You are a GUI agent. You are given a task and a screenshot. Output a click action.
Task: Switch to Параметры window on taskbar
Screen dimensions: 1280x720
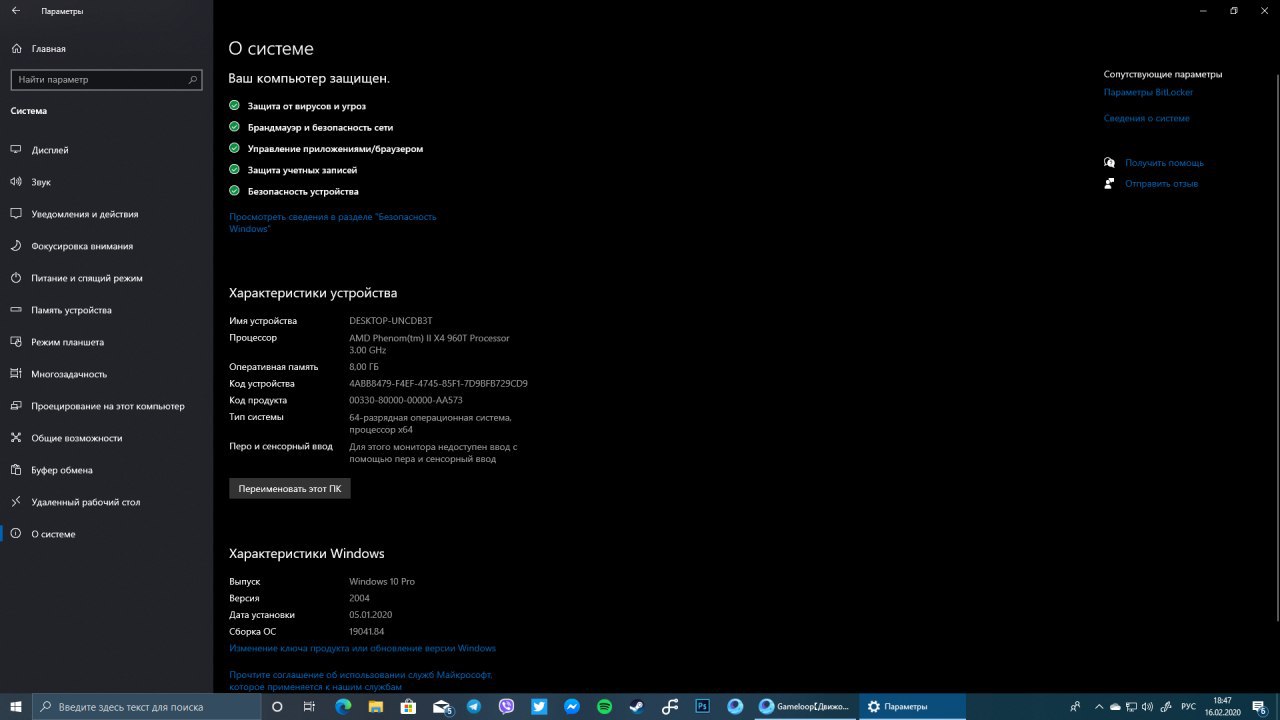[x=912, y=706]
